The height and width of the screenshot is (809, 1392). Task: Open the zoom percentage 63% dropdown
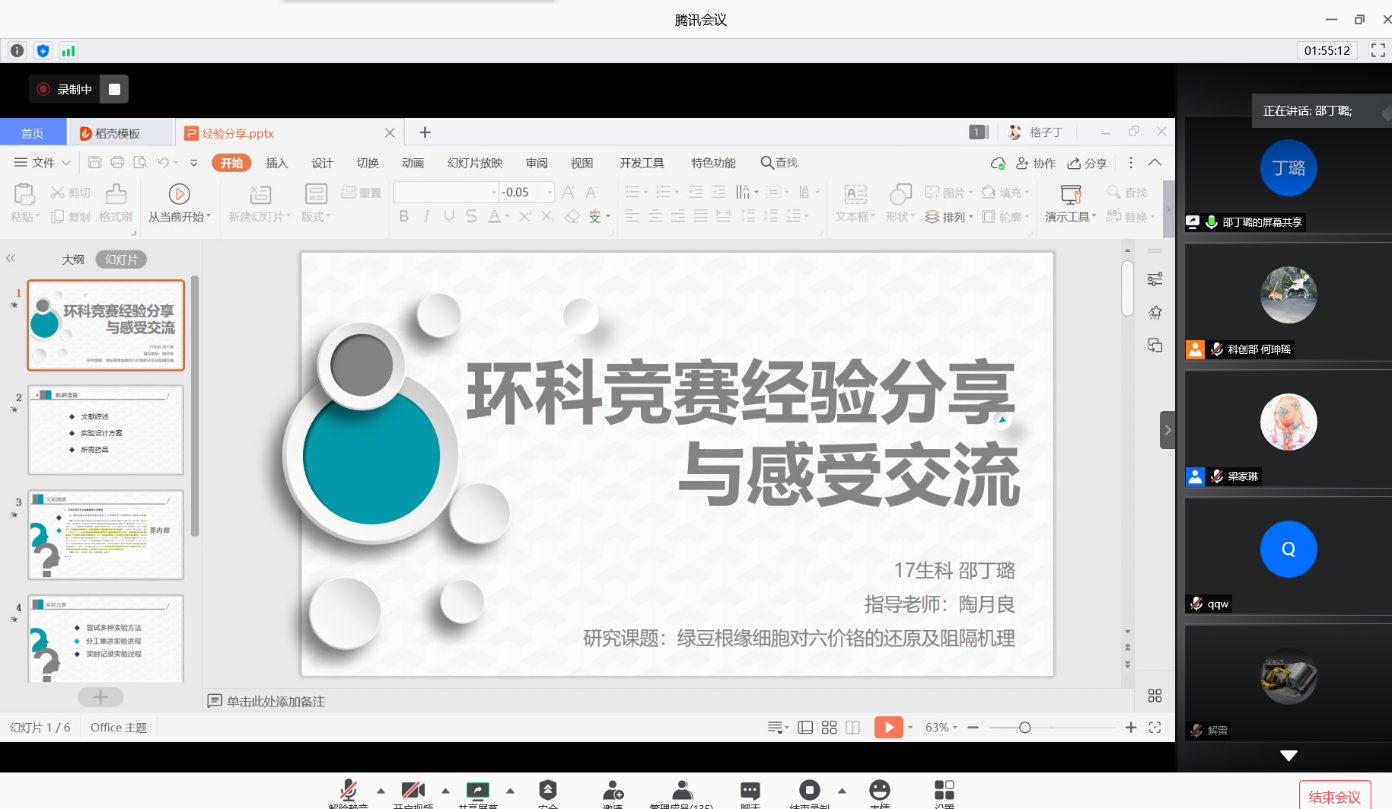click(942, 727)
